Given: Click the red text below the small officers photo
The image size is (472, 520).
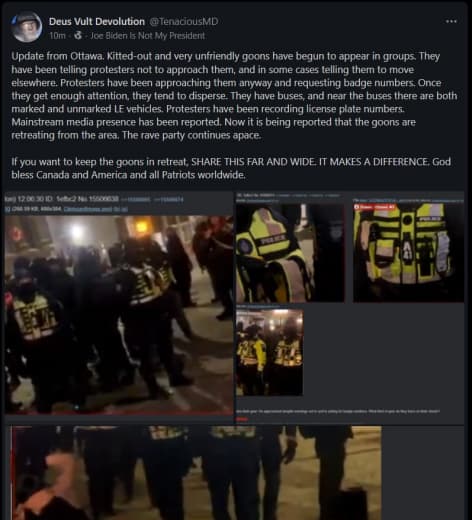Looking at the screenshot, I should tap(242, 419).
